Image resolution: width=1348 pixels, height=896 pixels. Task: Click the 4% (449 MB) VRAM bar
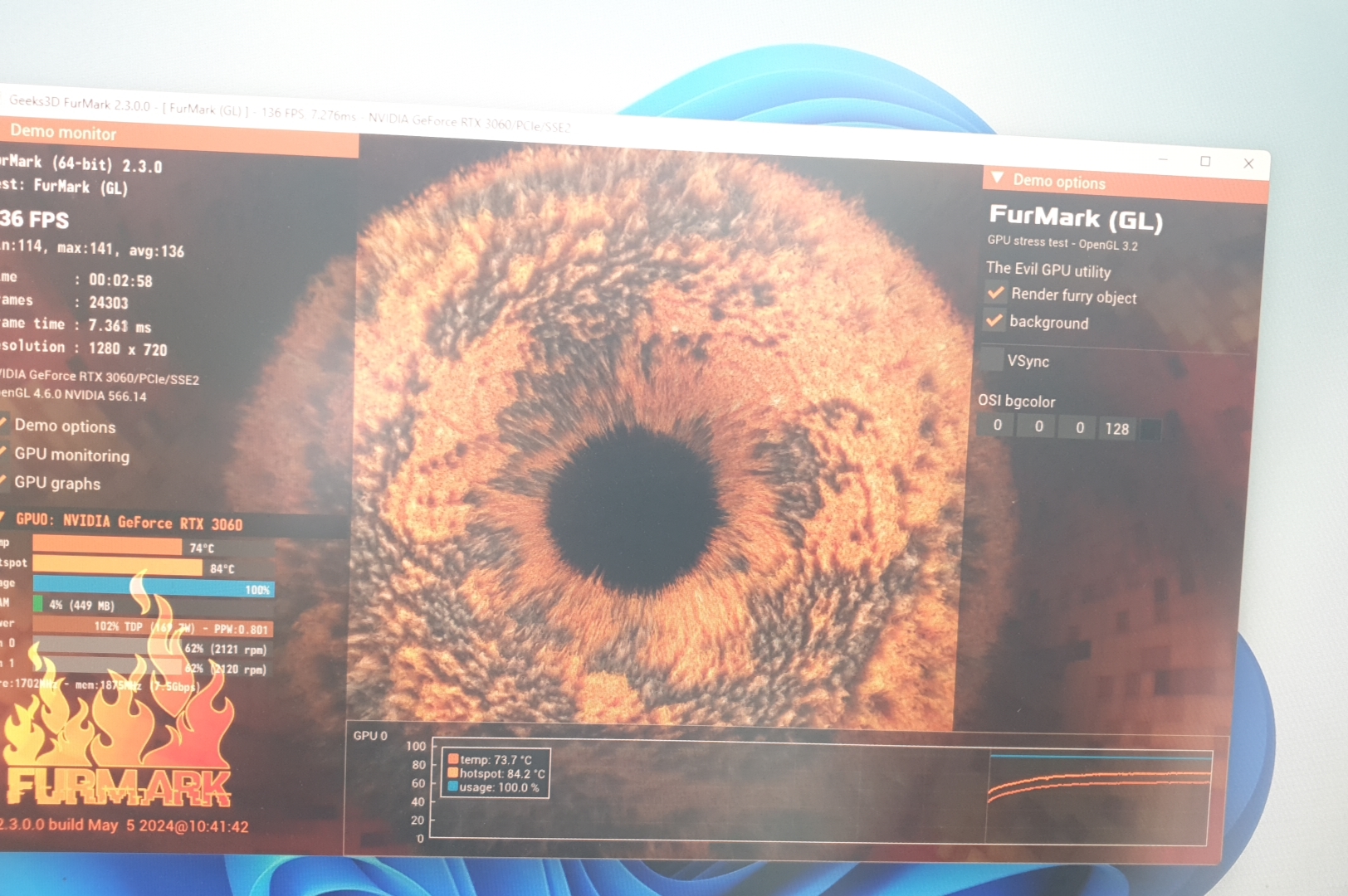[x=154, y=605]
